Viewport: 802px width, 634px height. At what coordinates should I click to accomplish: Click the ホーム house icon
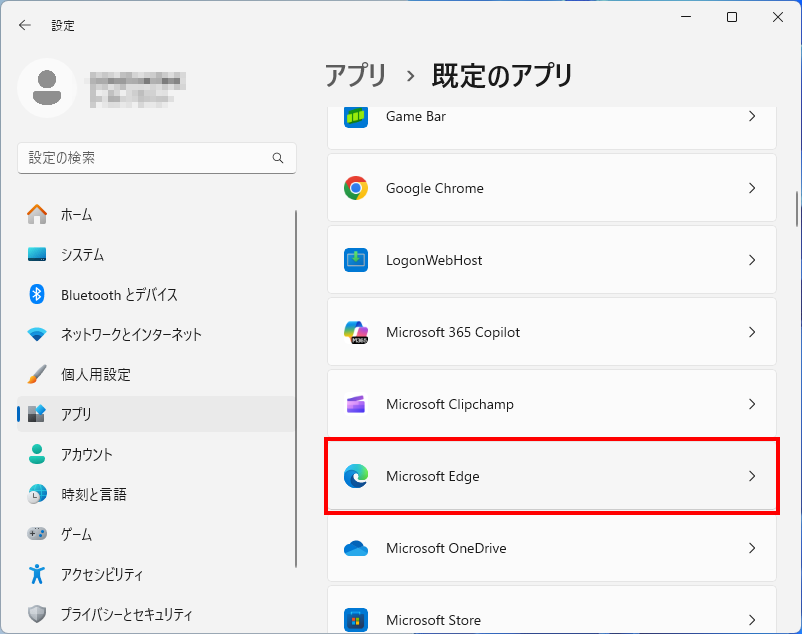pyautogui.click(x=37, y=214)
